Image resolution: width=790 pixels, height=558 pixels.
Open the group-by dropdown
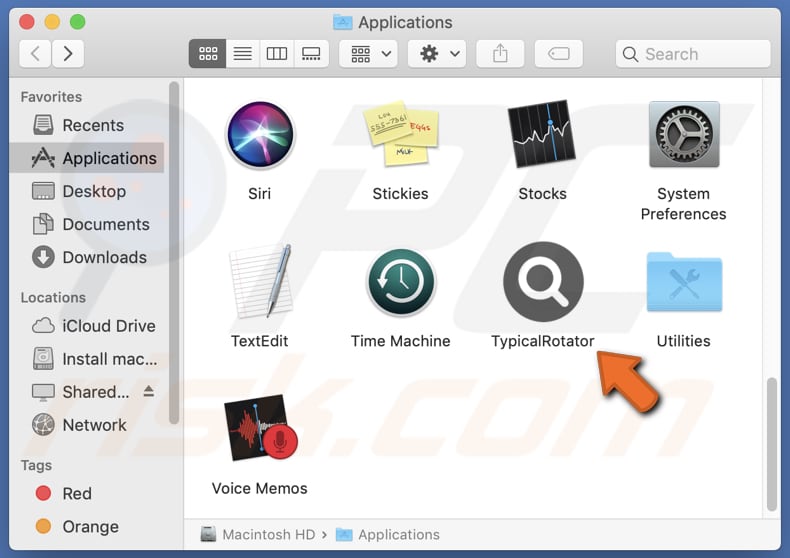368,53
